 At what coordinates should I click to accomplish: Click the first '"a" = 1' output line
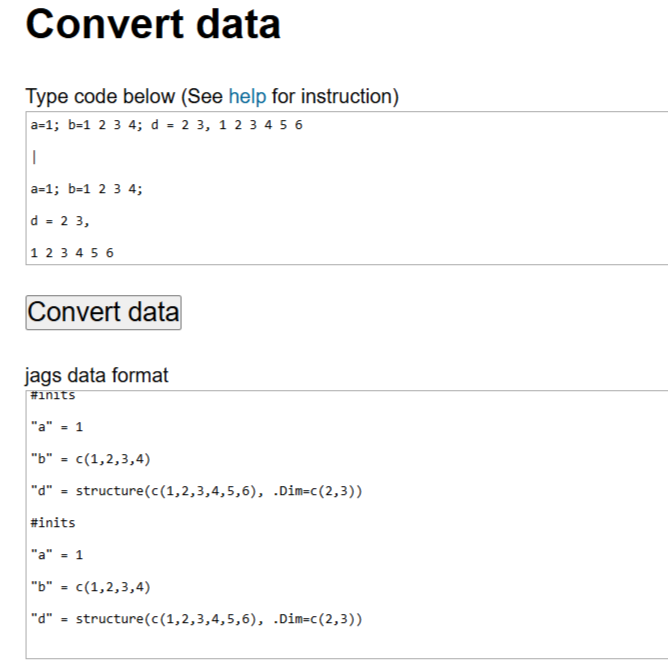coord(57,427)
